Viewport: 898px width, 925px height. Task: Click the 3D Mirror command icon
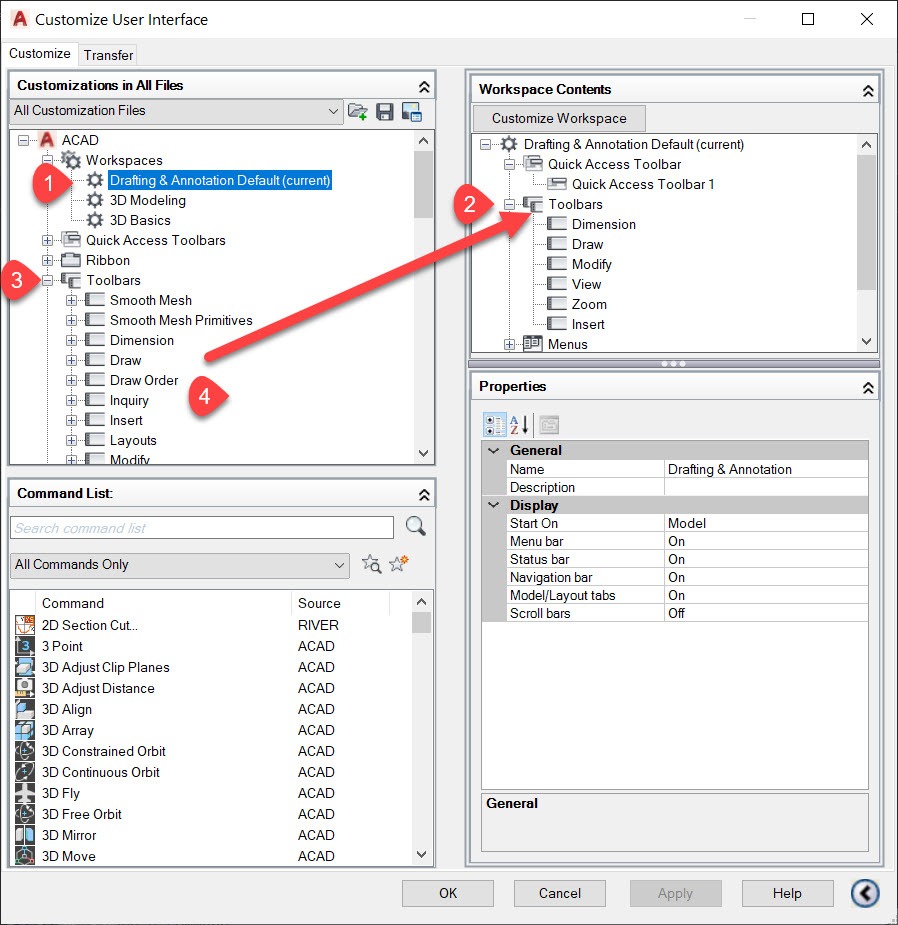(x=25, y=835)
